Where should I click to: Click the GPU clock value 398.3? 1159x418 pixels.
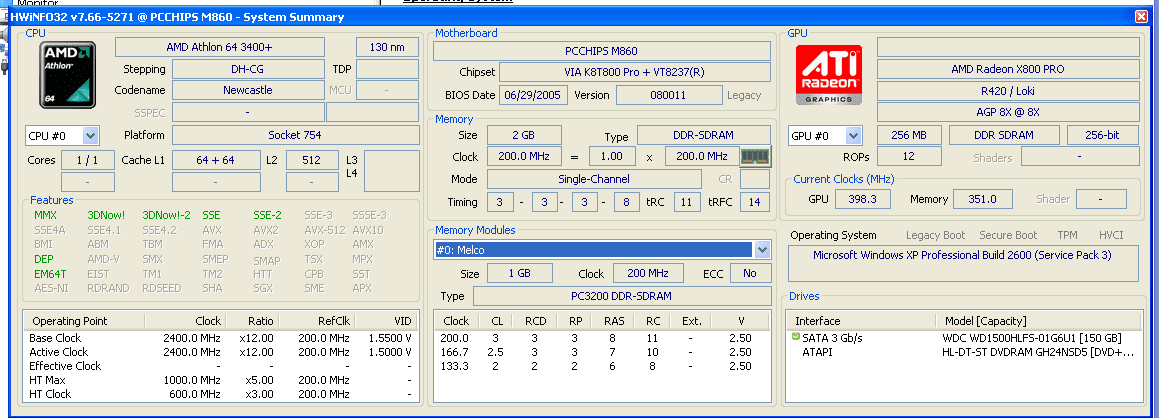(x=863, y=199)
